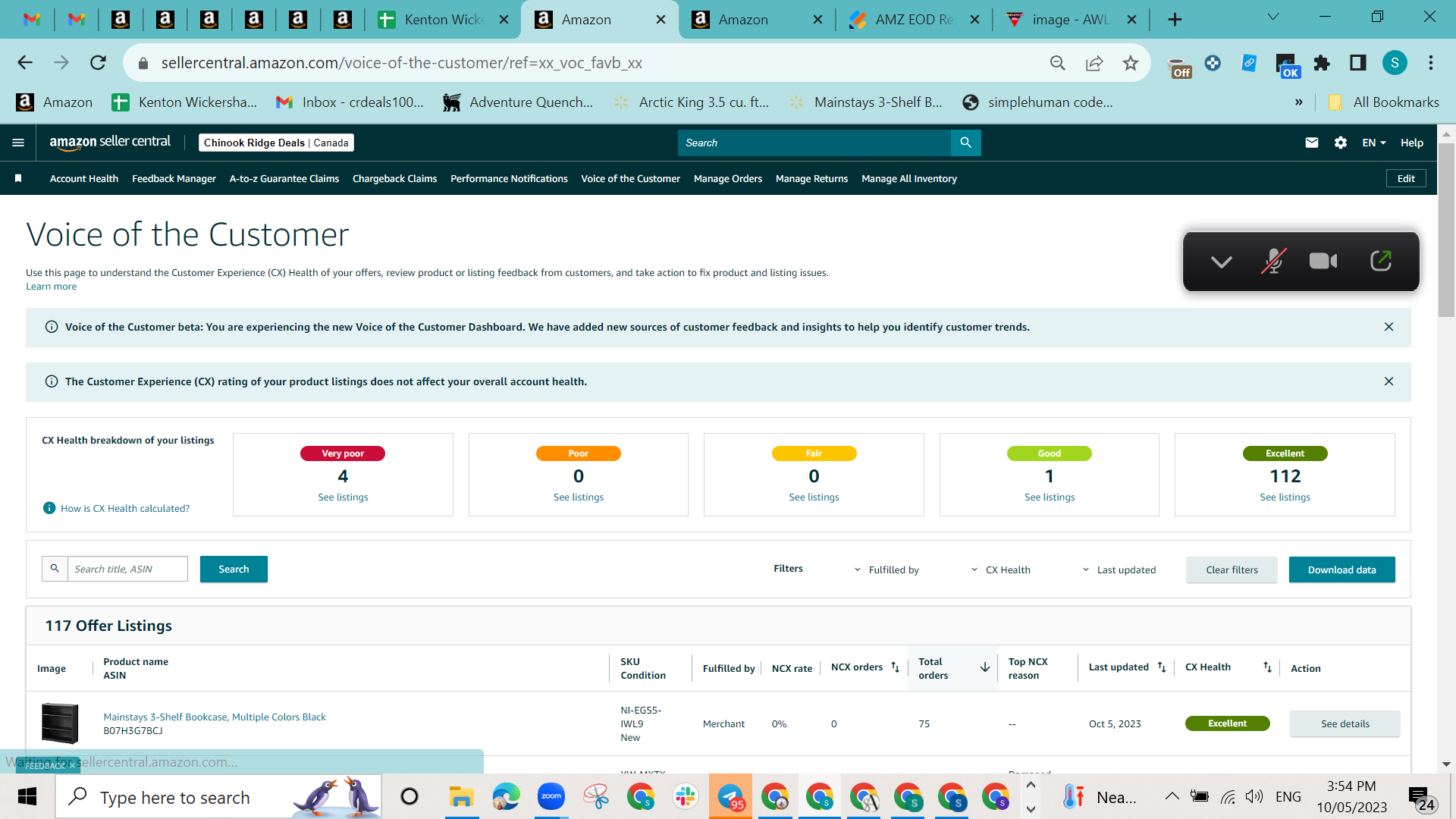Image resolution: width=1456 pixels, height=819 pixels.
Task: Open the Learn more link
Action: click(x=51, y=287)
